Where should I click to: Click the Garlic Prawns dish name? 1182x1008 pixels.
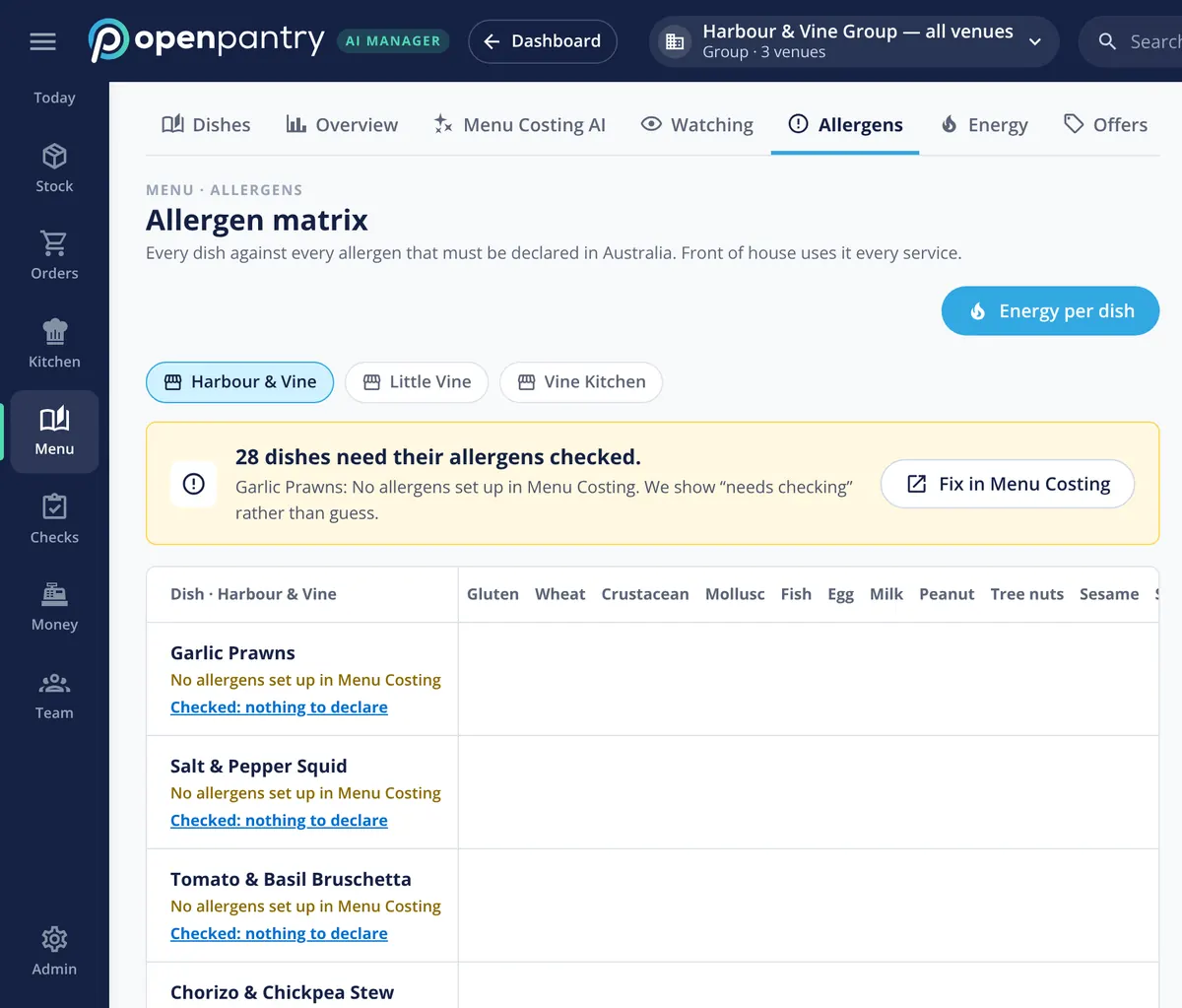(232, 653)
